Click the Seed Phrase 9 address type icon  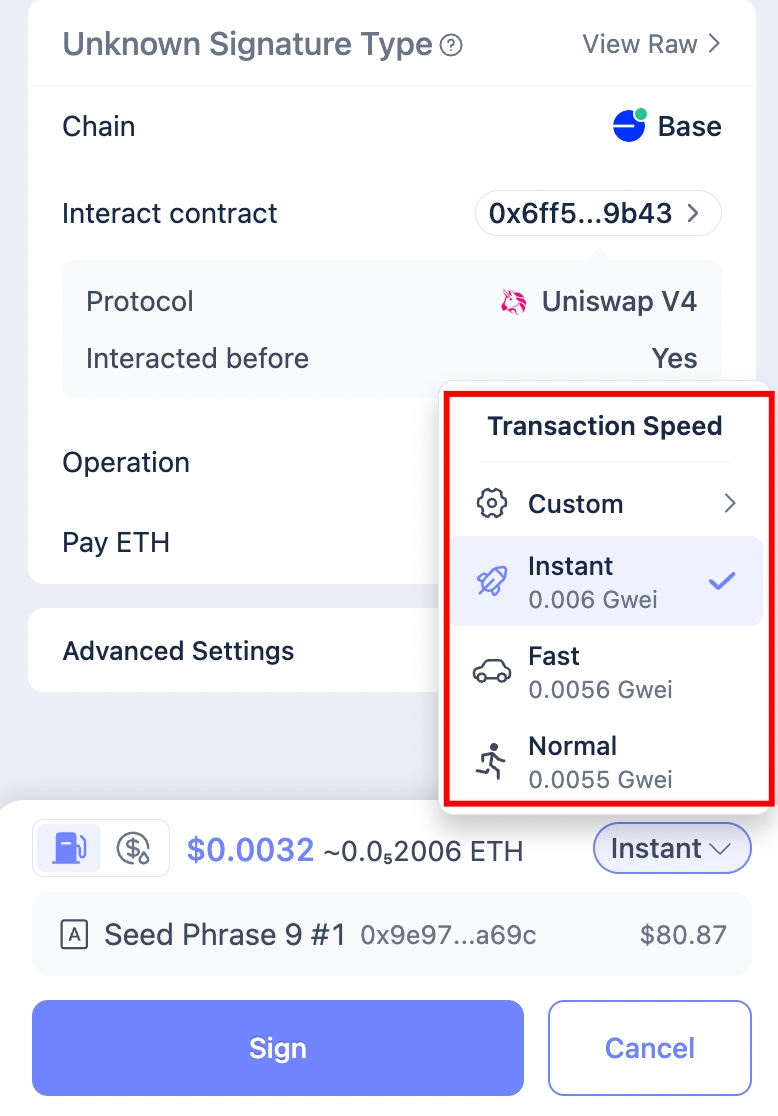(74, 935)
